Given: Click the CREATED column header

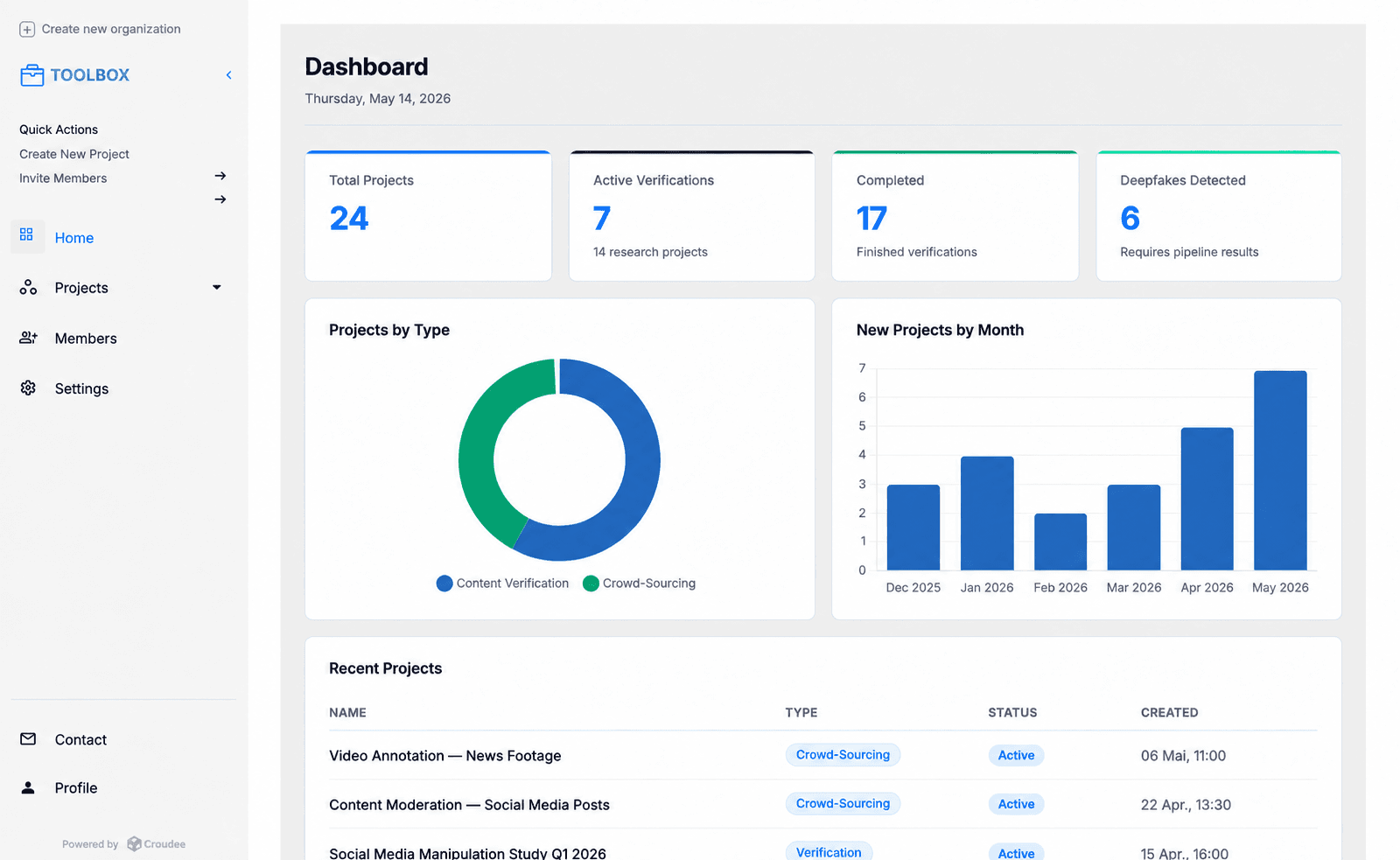Looking at the screenshot, I should click(x=1169, y=713).
